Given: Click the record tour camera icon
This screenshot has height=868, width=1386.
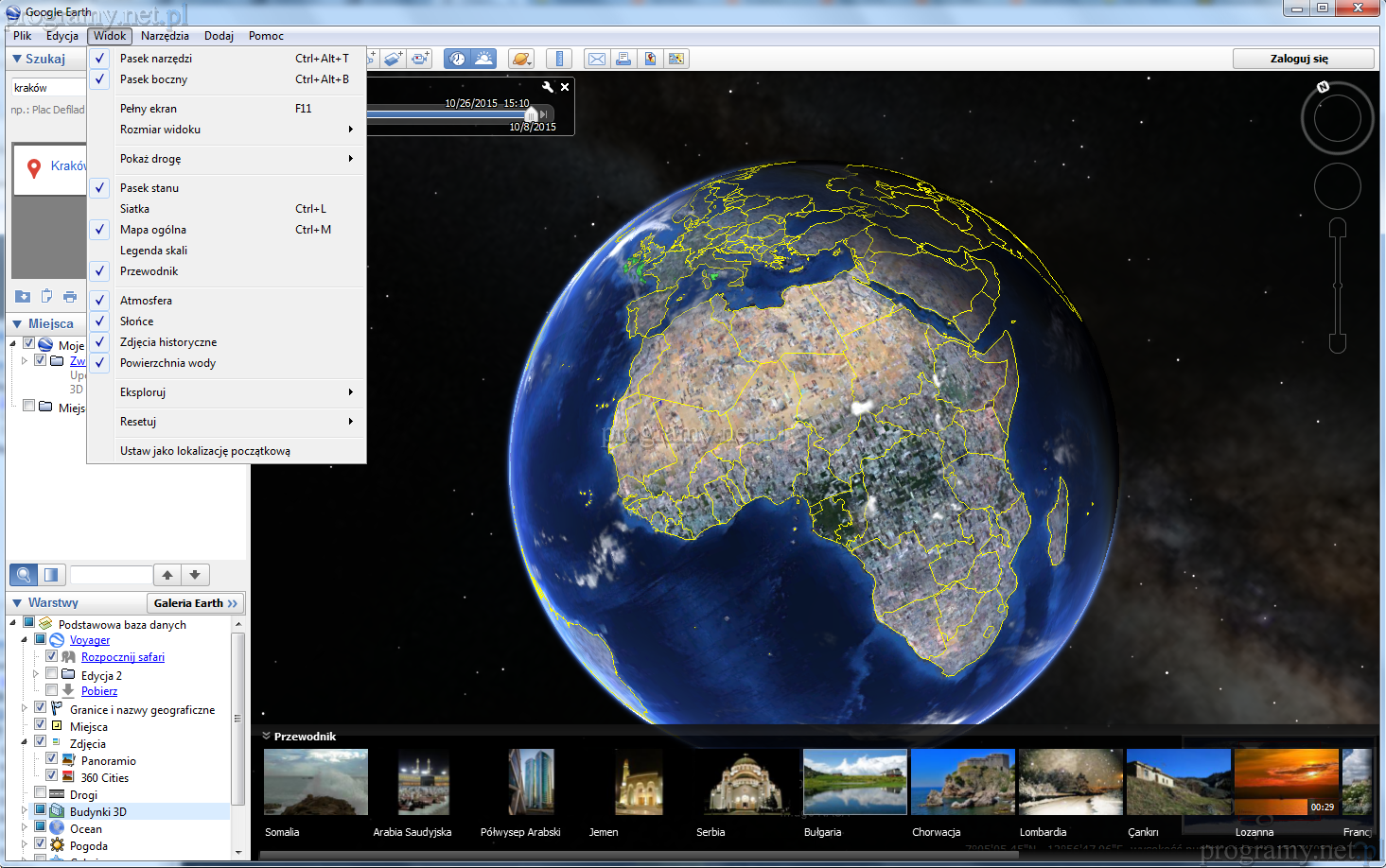Looking at the screenshot, I should (x=420, y=59).
